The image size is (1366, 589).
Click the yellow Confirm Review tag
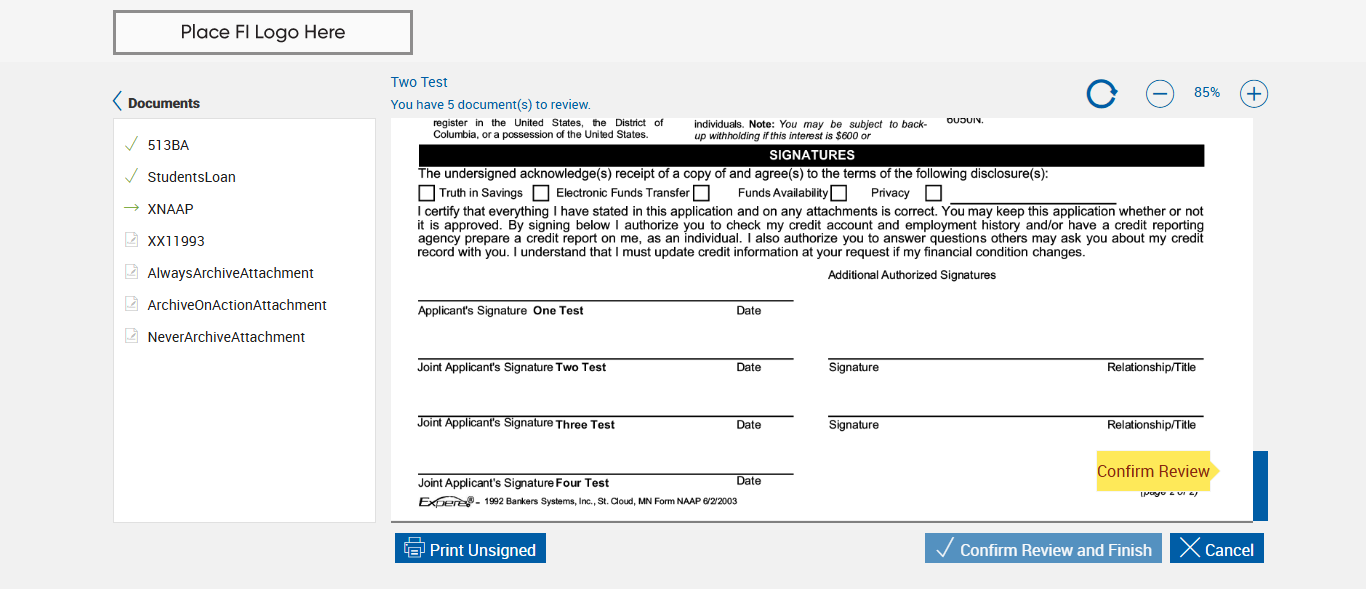1157,471
